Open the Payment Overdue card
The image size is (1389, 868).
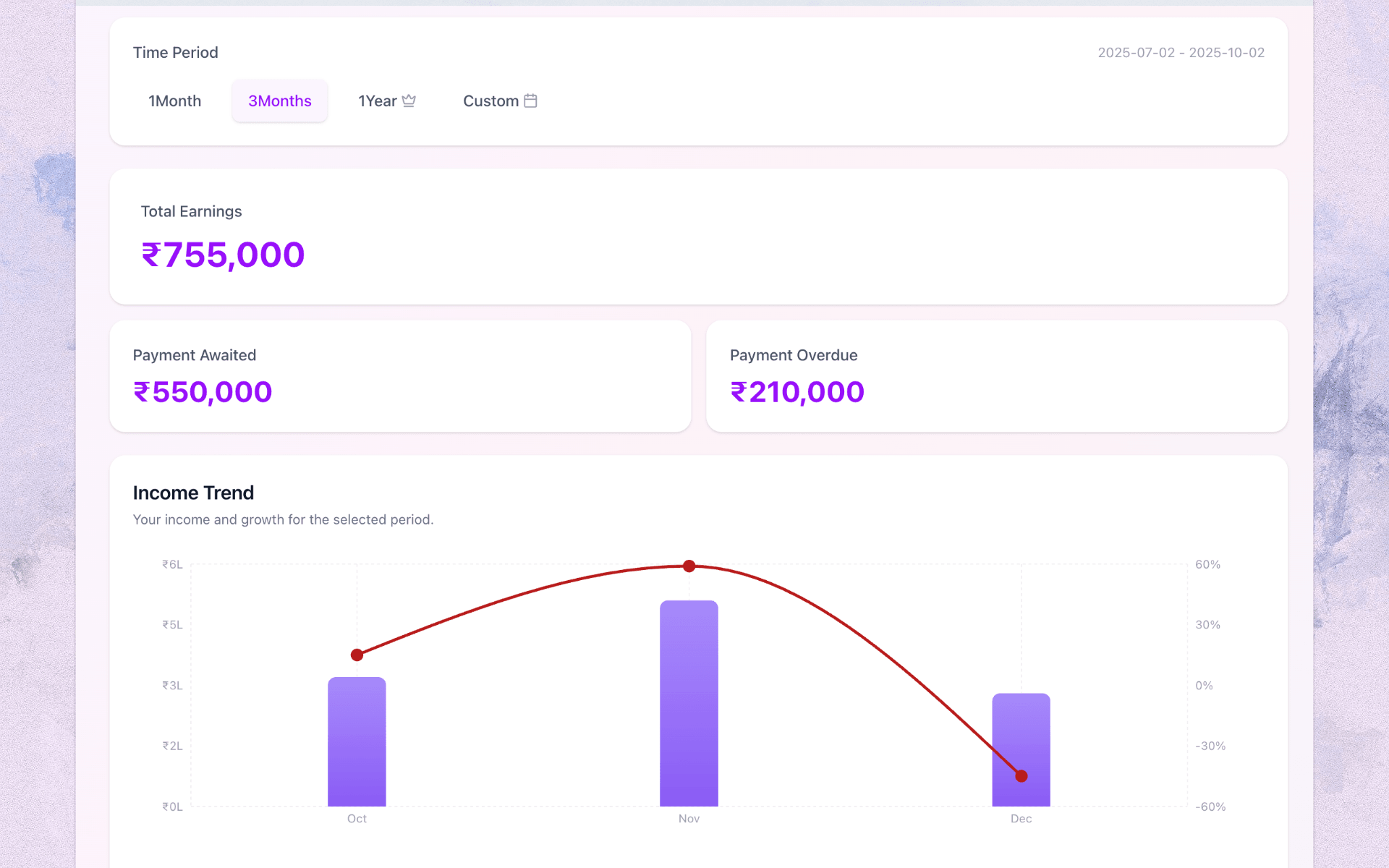click(x=996, y=376)
